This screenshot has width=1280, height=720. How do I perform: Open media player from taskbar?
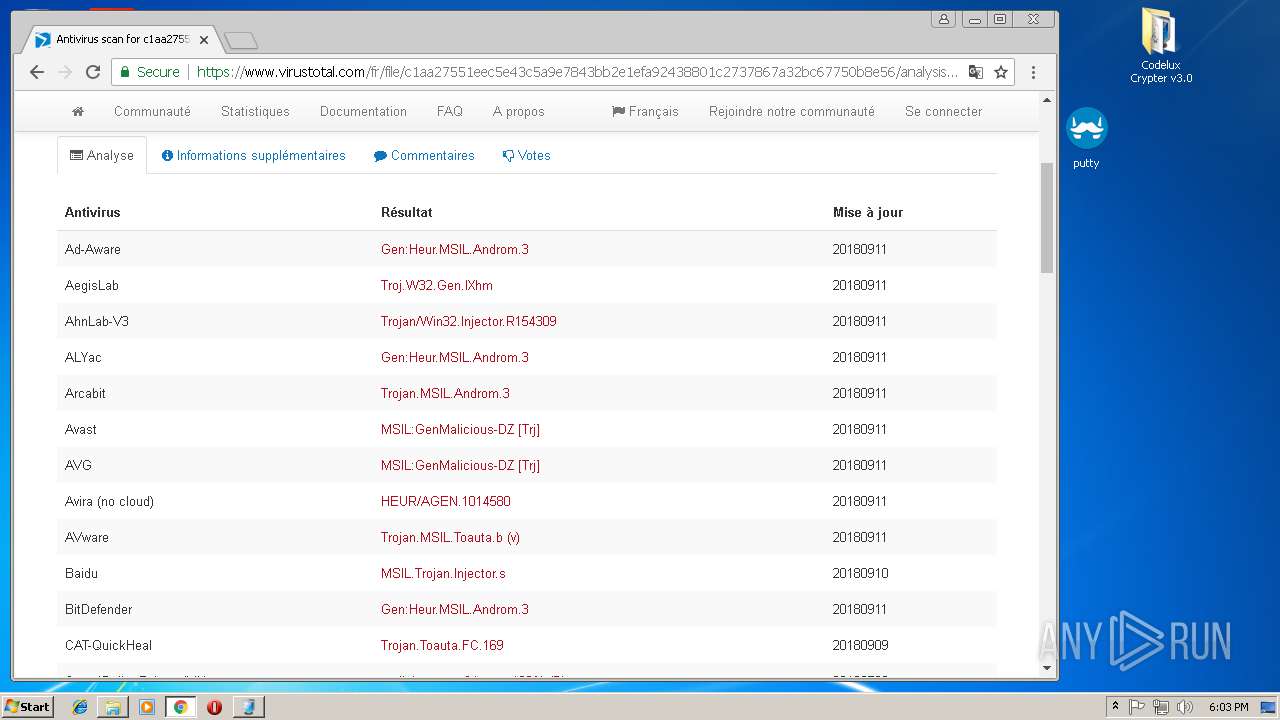pyautogui.click(x=147, y=707)
